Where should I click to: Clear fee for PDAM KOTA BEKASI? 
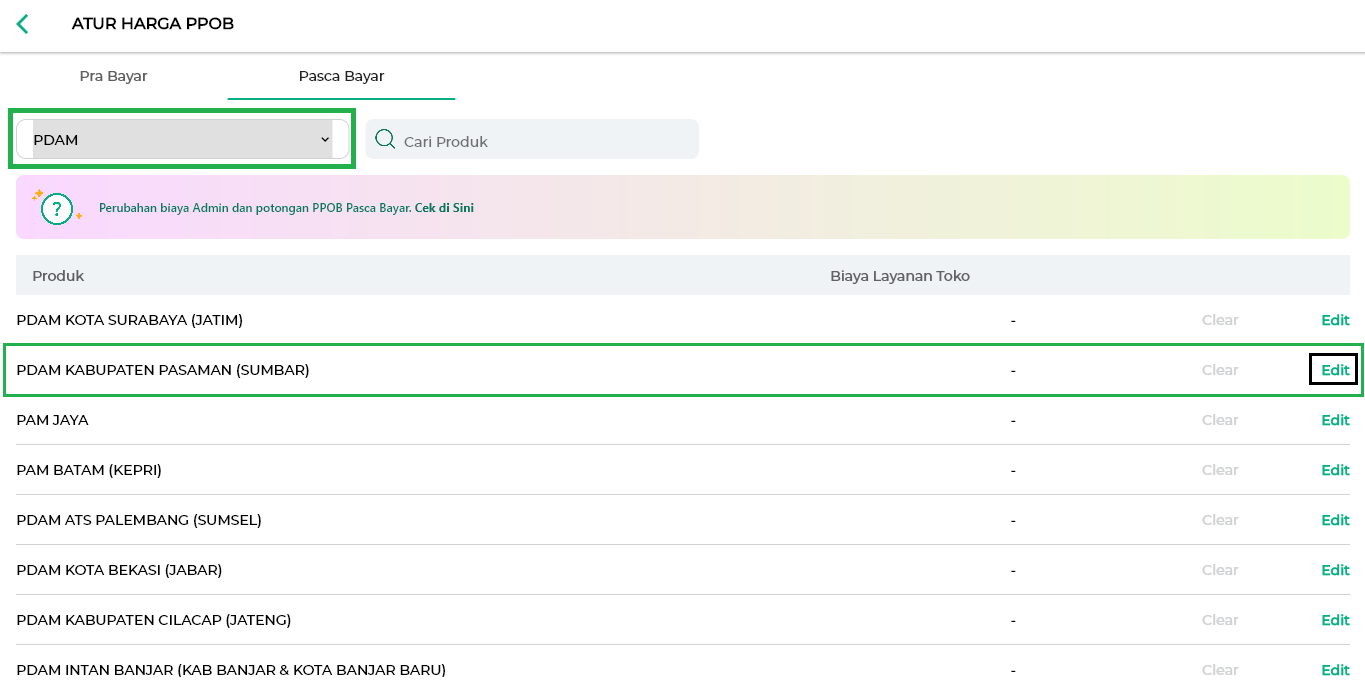[x=1220, y=570]
